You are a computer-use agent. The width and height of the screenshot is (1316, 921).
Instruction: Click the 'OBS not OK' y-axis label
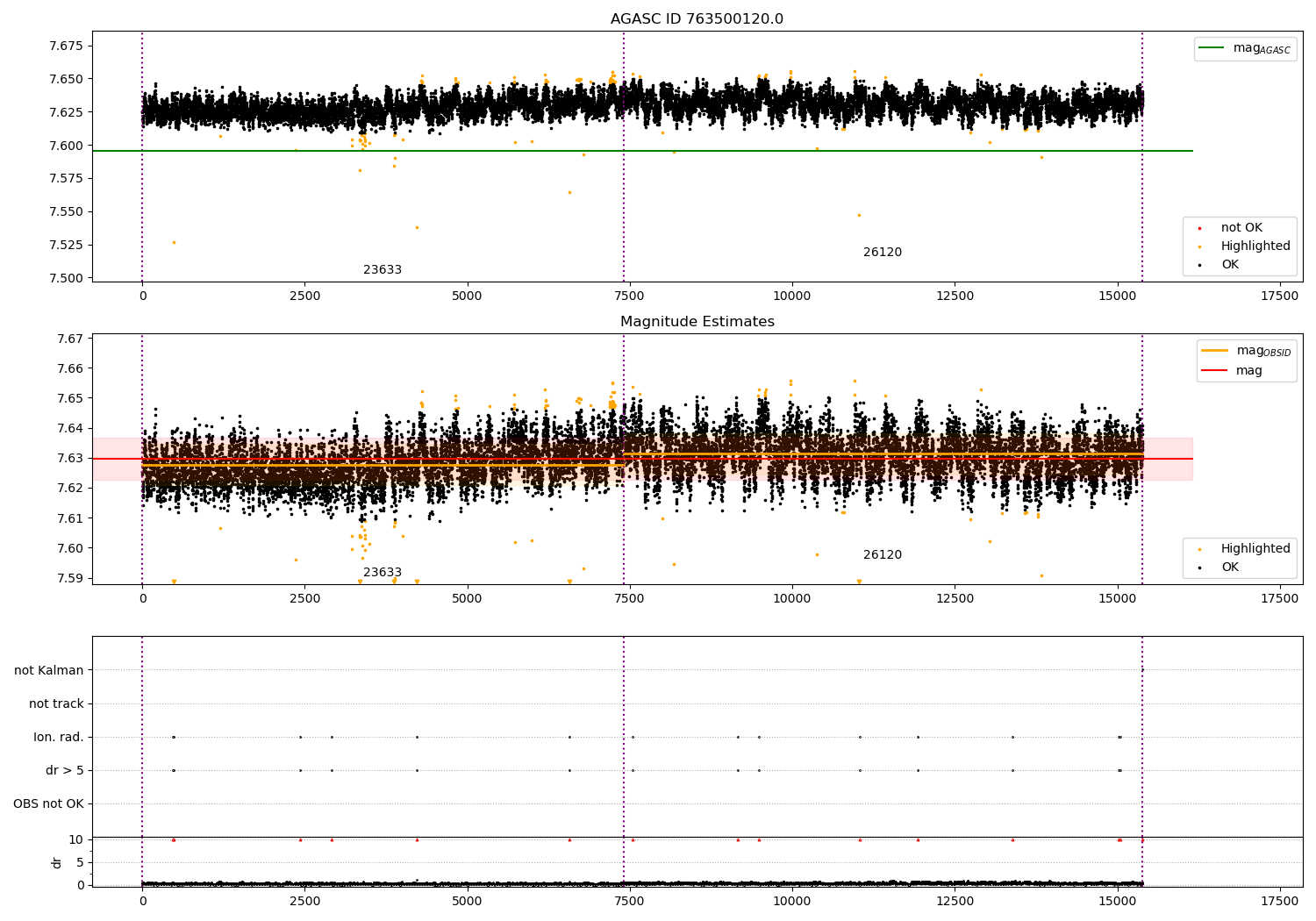point(48,804)
